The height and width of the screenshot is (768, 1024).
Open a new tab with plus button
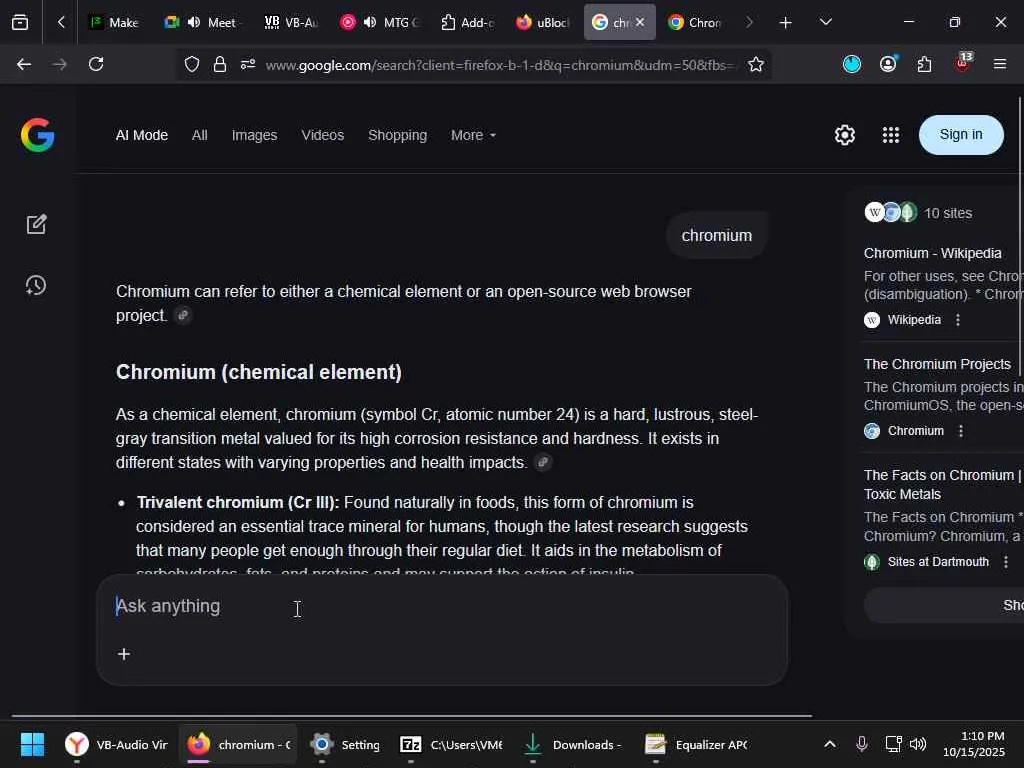coord(786,23)
